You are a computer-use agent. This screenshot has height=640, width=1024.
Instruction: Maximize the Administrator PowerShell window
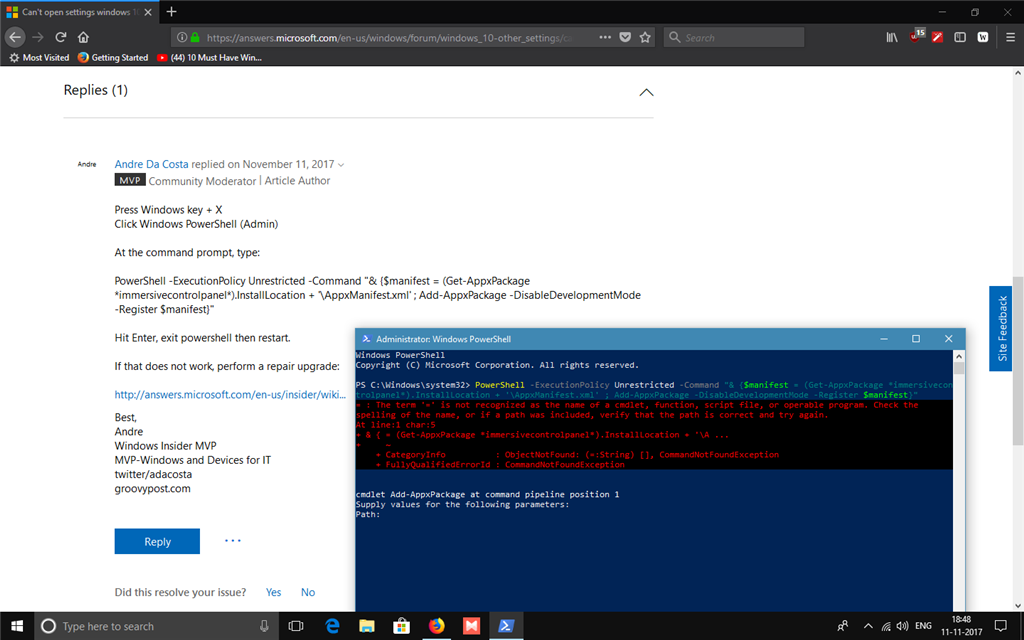[x=916, y=338]
